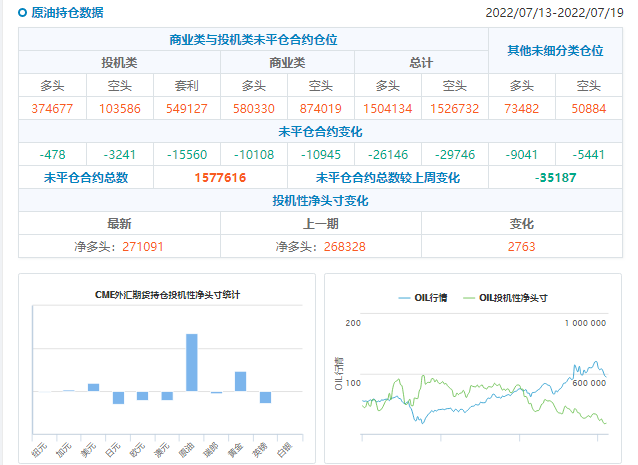This screenshot has height=465, width=638.
Task: Click the 英镑 bar in the bar chart
Action: (x=265, y=397)
